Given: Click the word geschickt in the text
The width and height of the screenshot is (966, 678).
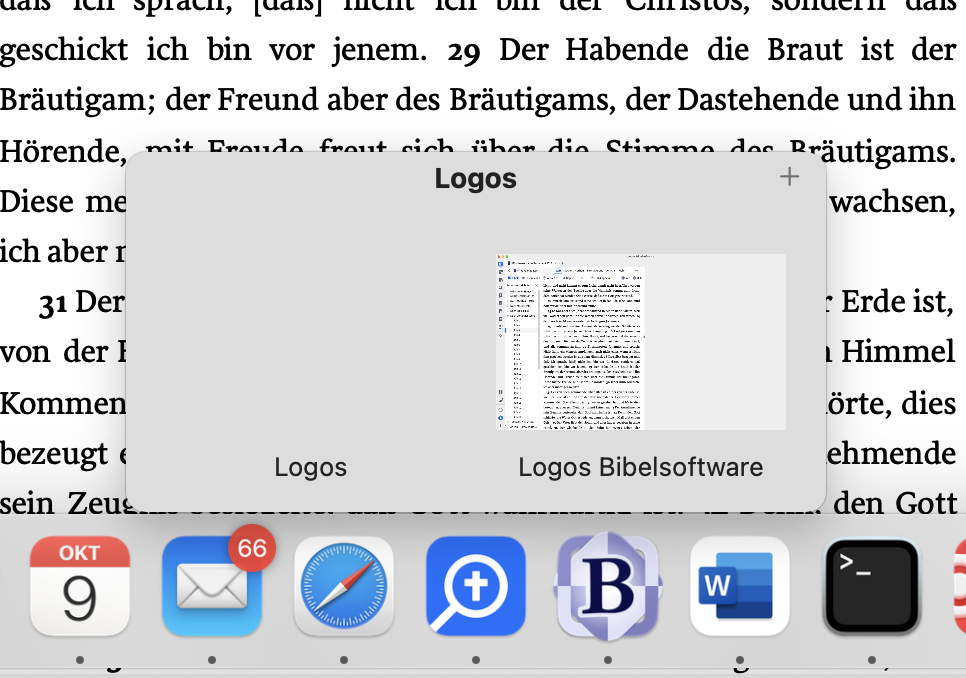Looking at the screenshot, I should click(64, 50).
